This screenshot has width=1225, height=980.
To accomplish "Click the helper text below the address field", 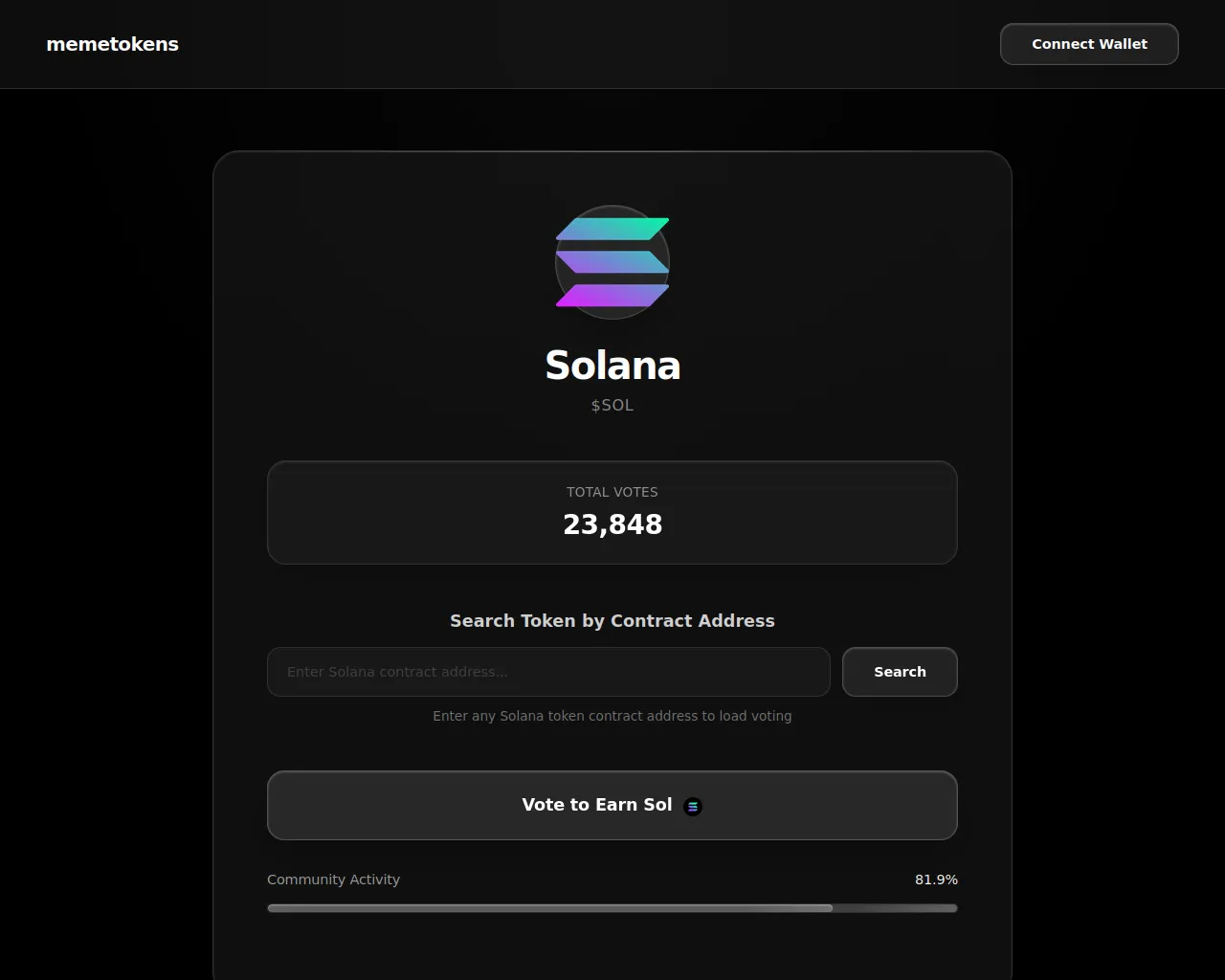I will click(612, 716).
